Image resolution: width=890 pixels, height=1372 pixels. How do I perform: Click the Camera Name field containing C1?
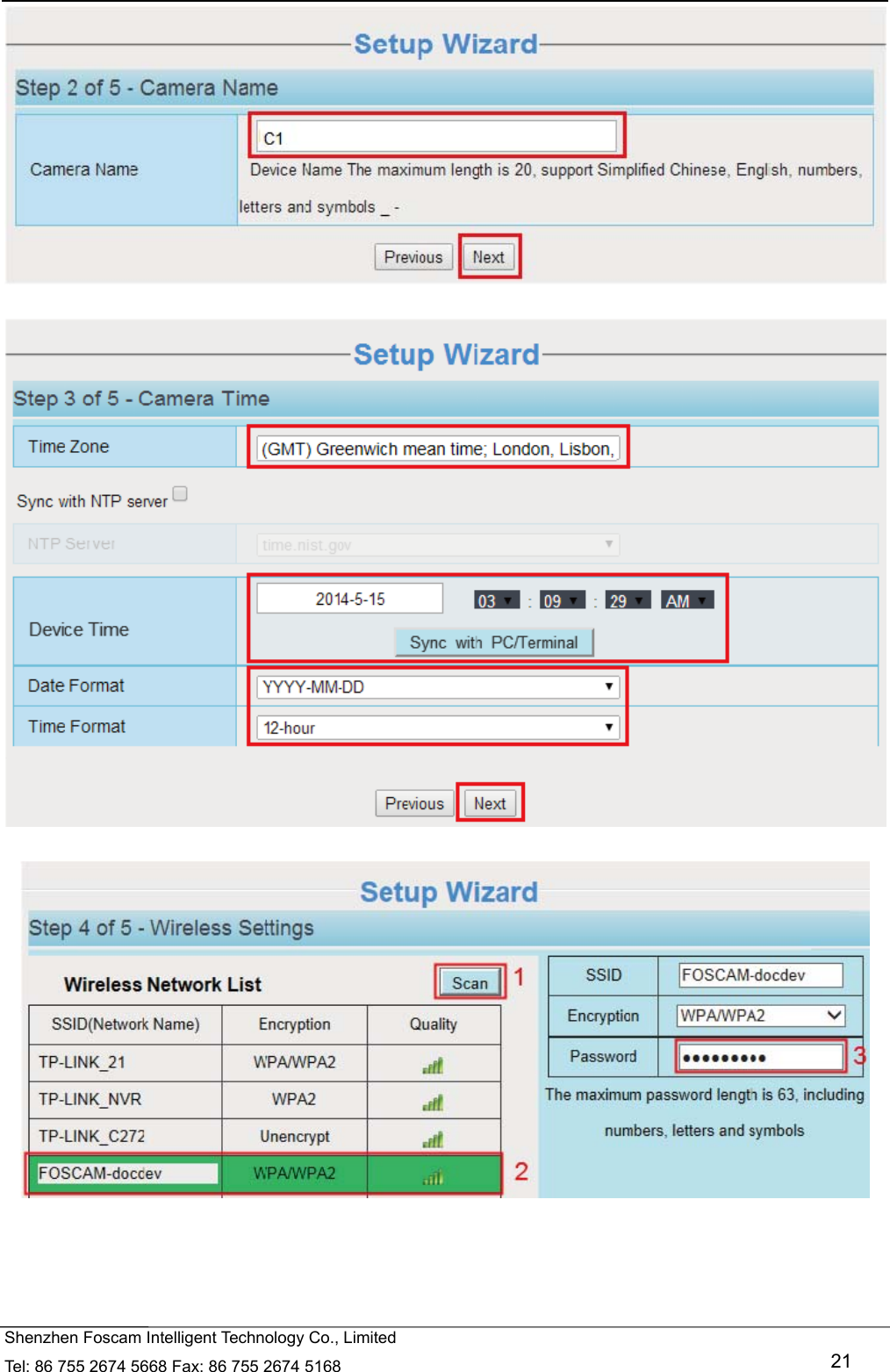point(436,135)
